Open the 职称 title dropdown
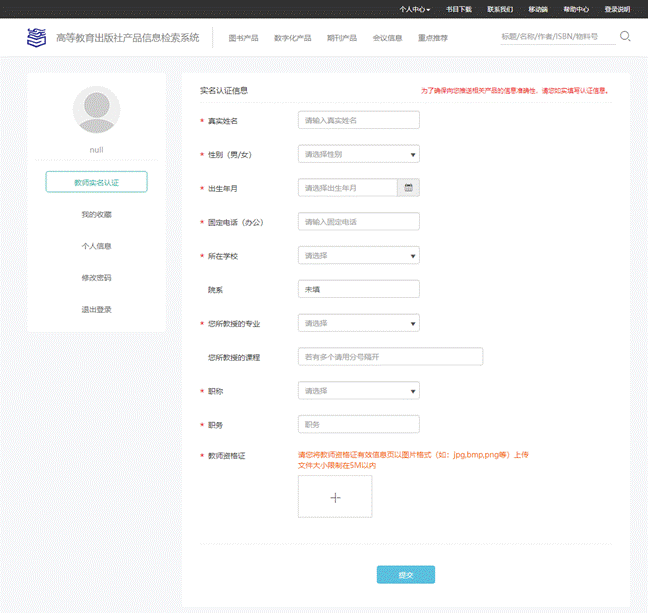The image size is (648, 613). click(x=358, y=390)
